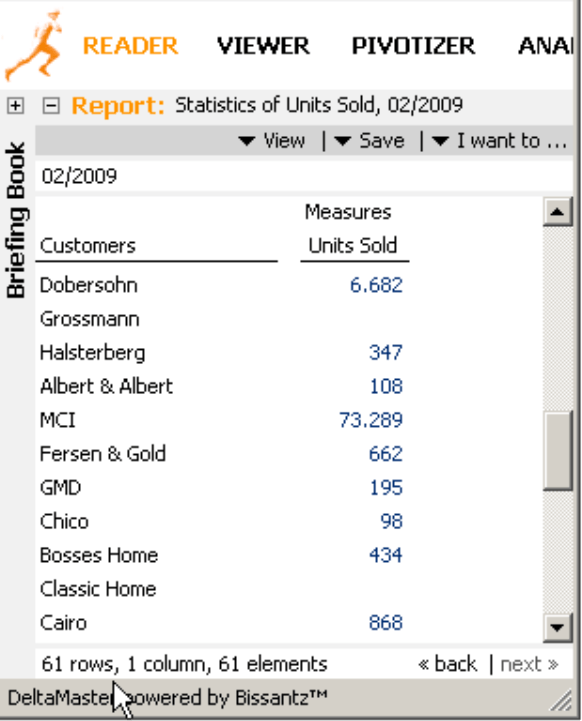Open the Save dropdown menu
582x721 pixels.
point(369,141)
